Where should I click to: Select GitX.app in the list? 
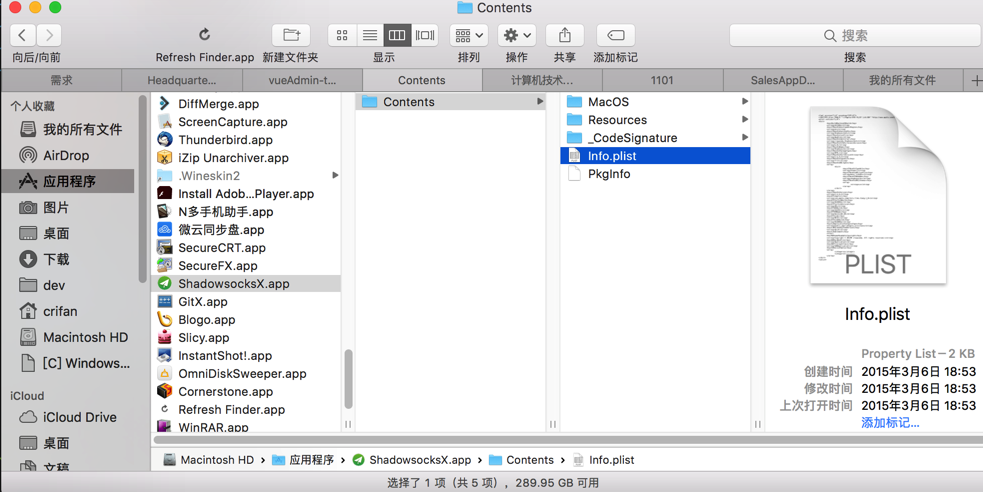[246, 301]
